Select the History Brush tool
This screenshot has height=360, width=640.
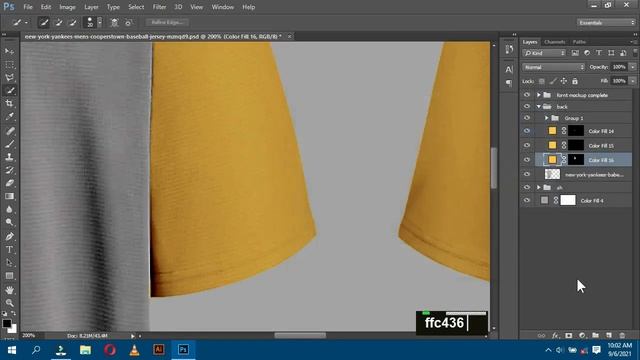click(9, 170)
